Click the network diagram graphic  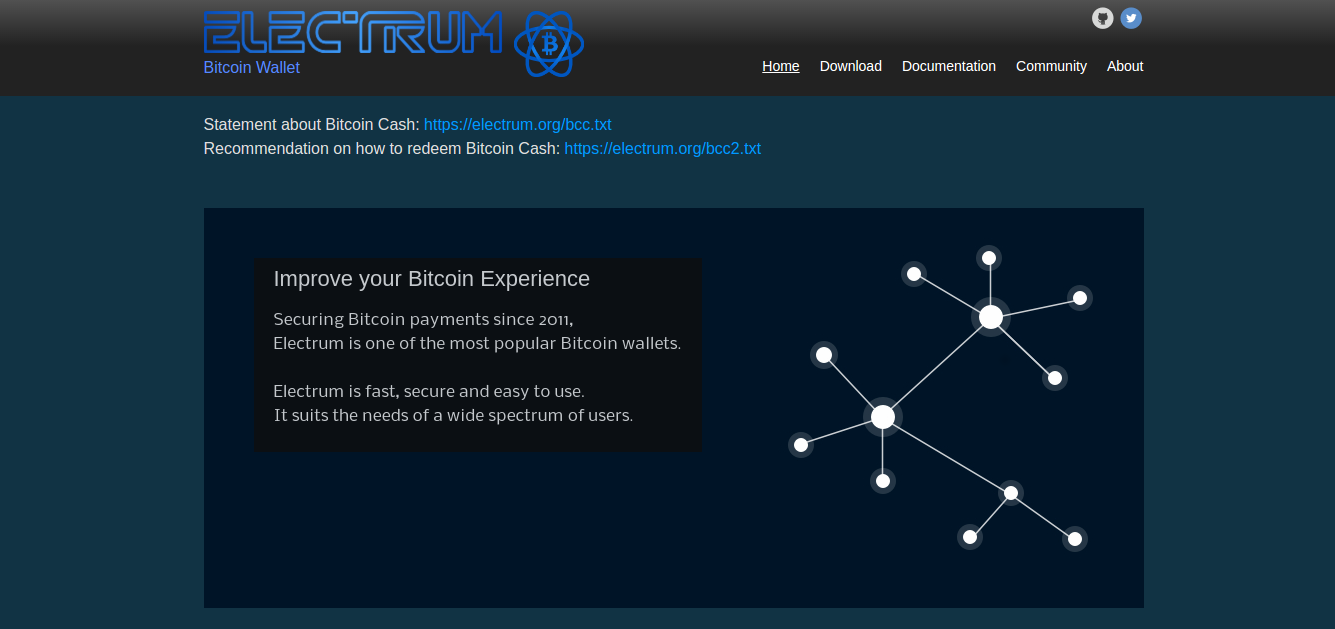tap(940, 398)
